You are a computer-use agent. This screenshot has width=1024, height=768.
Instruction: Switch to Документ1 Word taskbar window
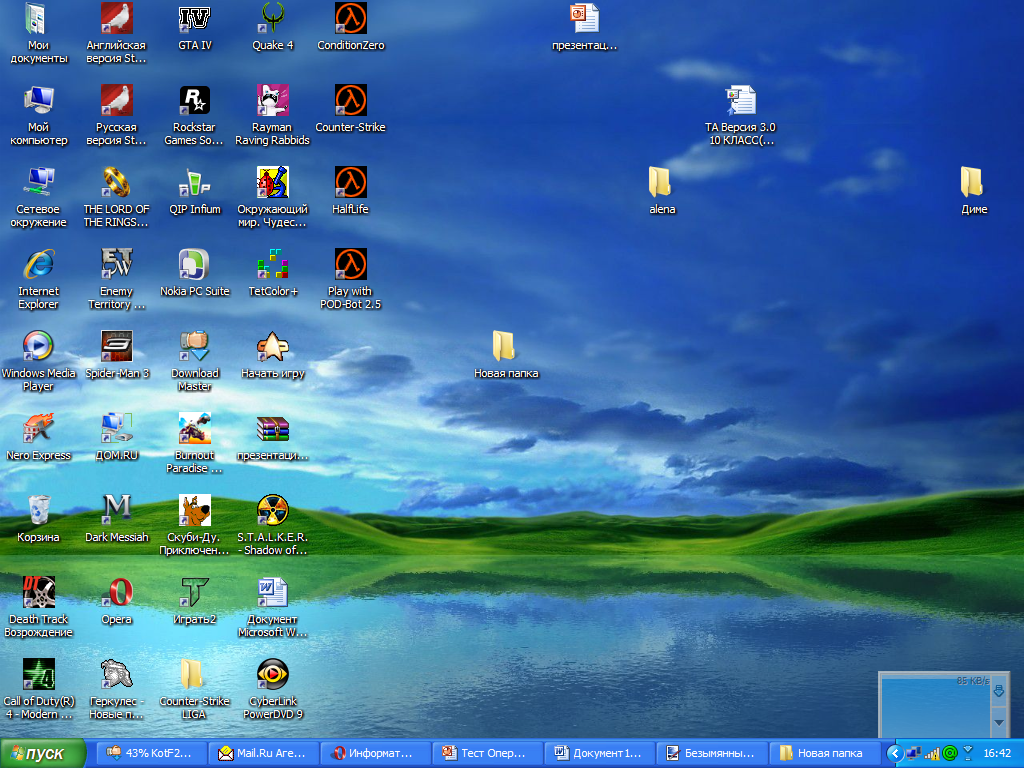point(600,754)
